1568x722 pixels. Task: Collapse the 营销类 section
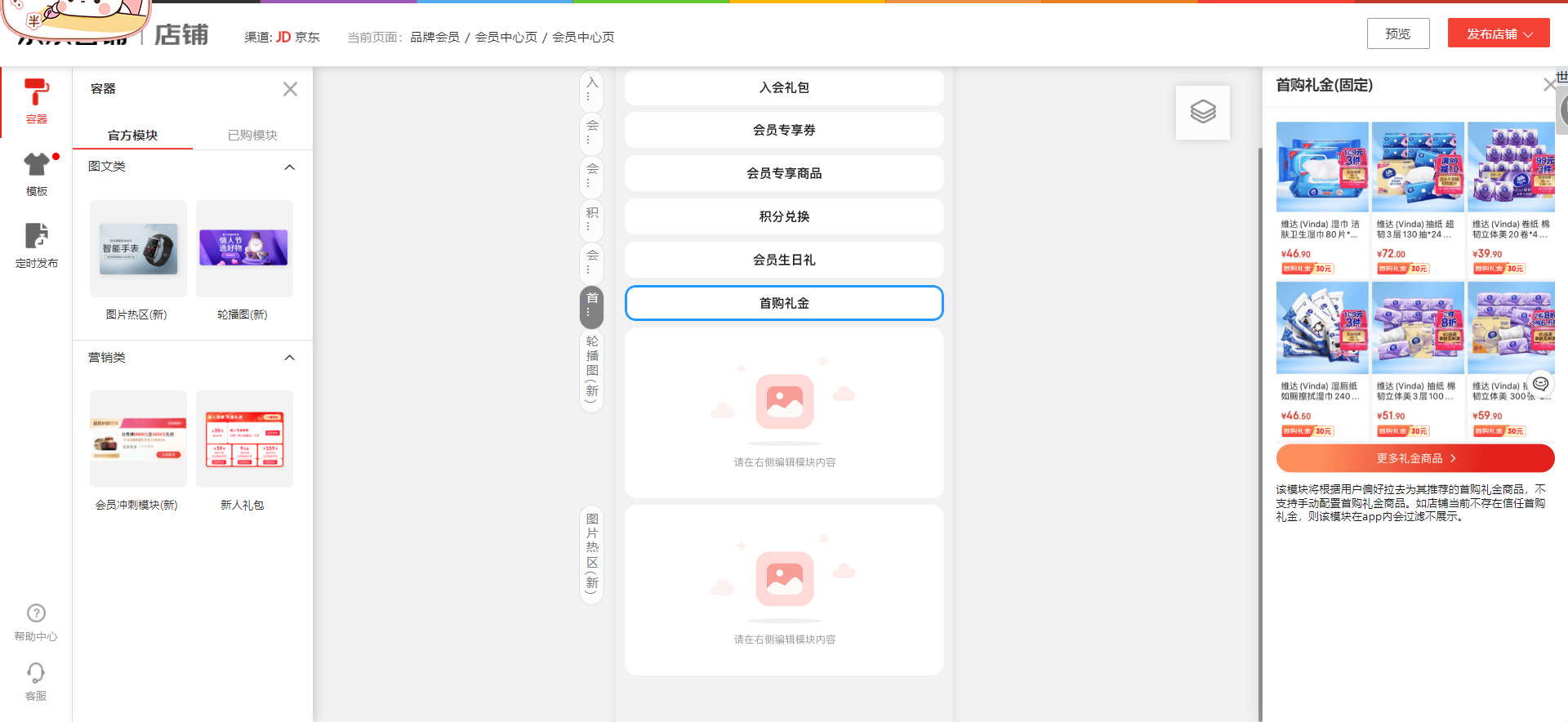(x=289, y=358)
